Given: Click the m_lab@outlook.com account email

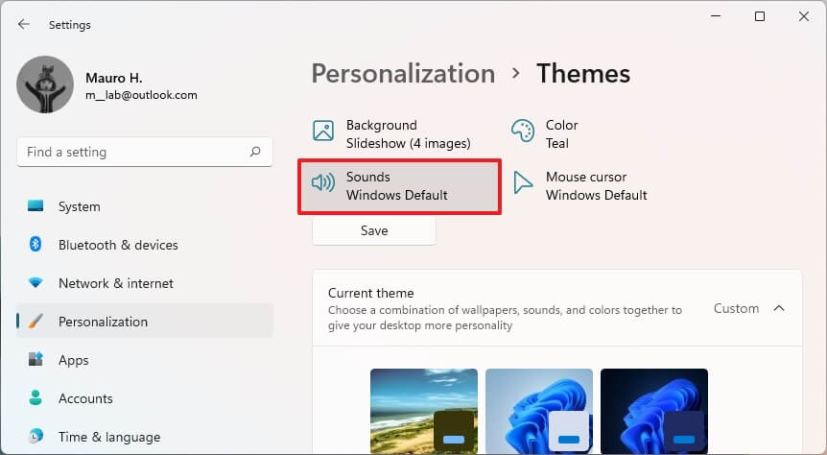Looking at the screenshot, I should coord(141,95).
